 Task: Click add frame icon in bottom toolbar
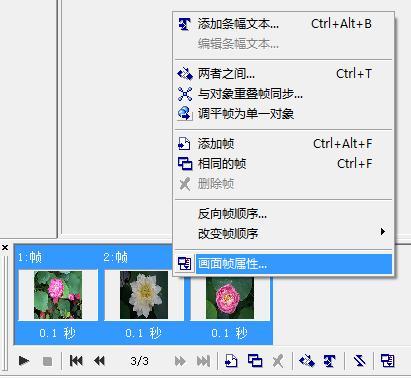[231, 361]
